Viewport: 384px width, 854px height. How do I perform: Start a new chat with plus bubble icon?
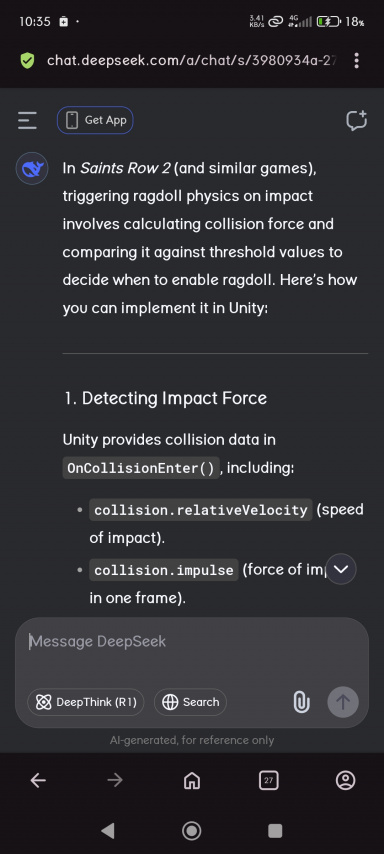pos(357,121)
